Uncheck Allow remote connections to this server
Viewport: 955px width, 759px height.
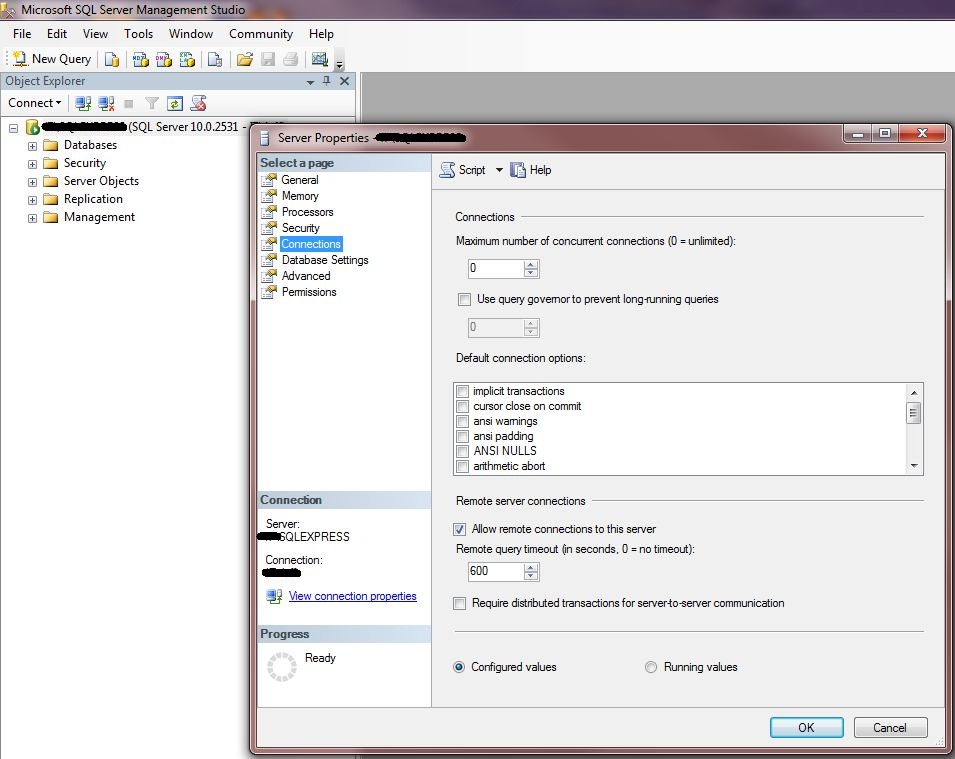[460, 529]
